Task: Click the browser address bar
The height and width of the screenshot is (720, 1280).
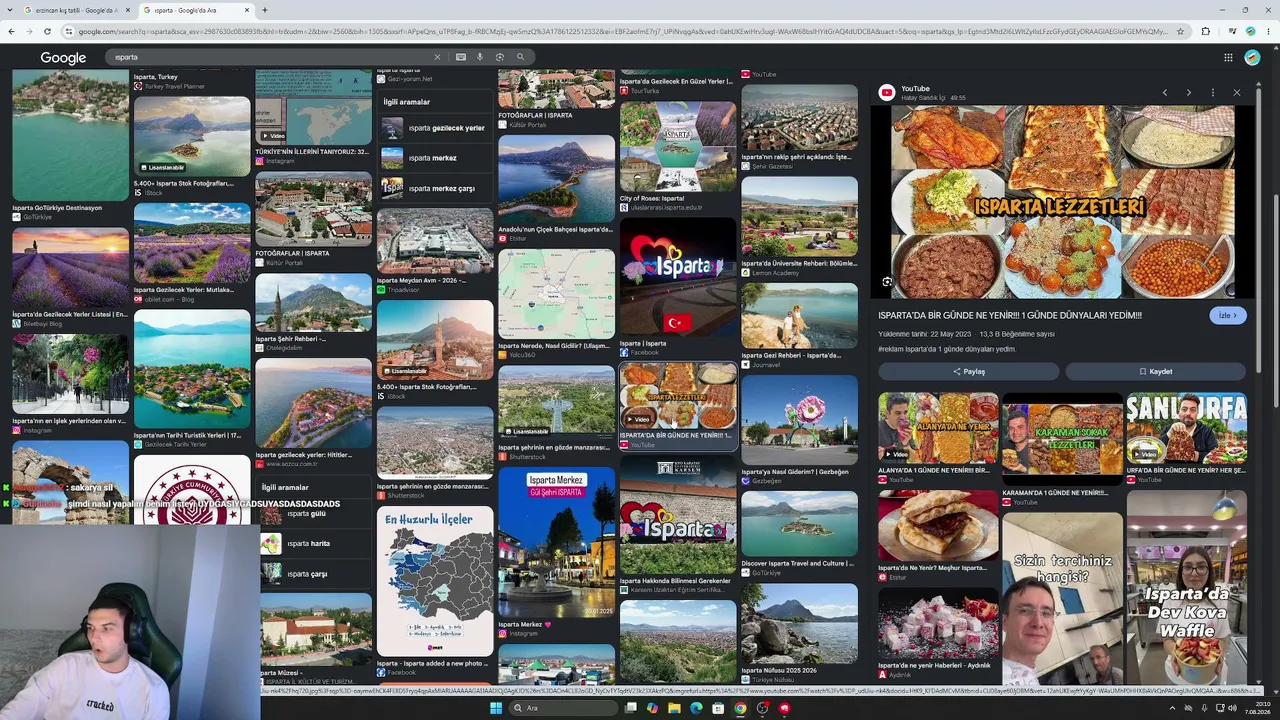Action: pyautogui.click(x=625, y=31)
